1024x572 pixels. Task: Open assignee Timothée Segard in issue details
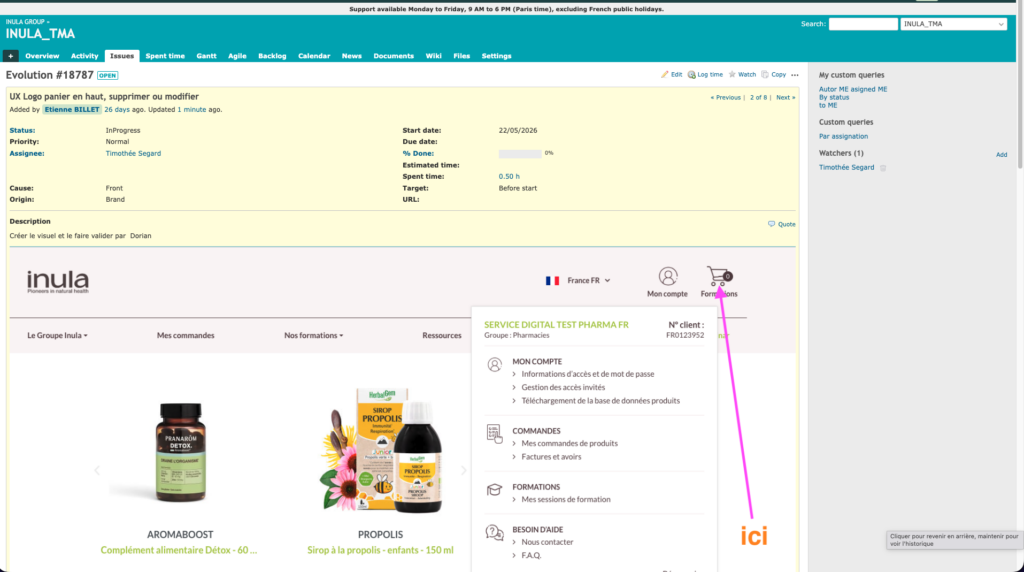tap(133, 153)
